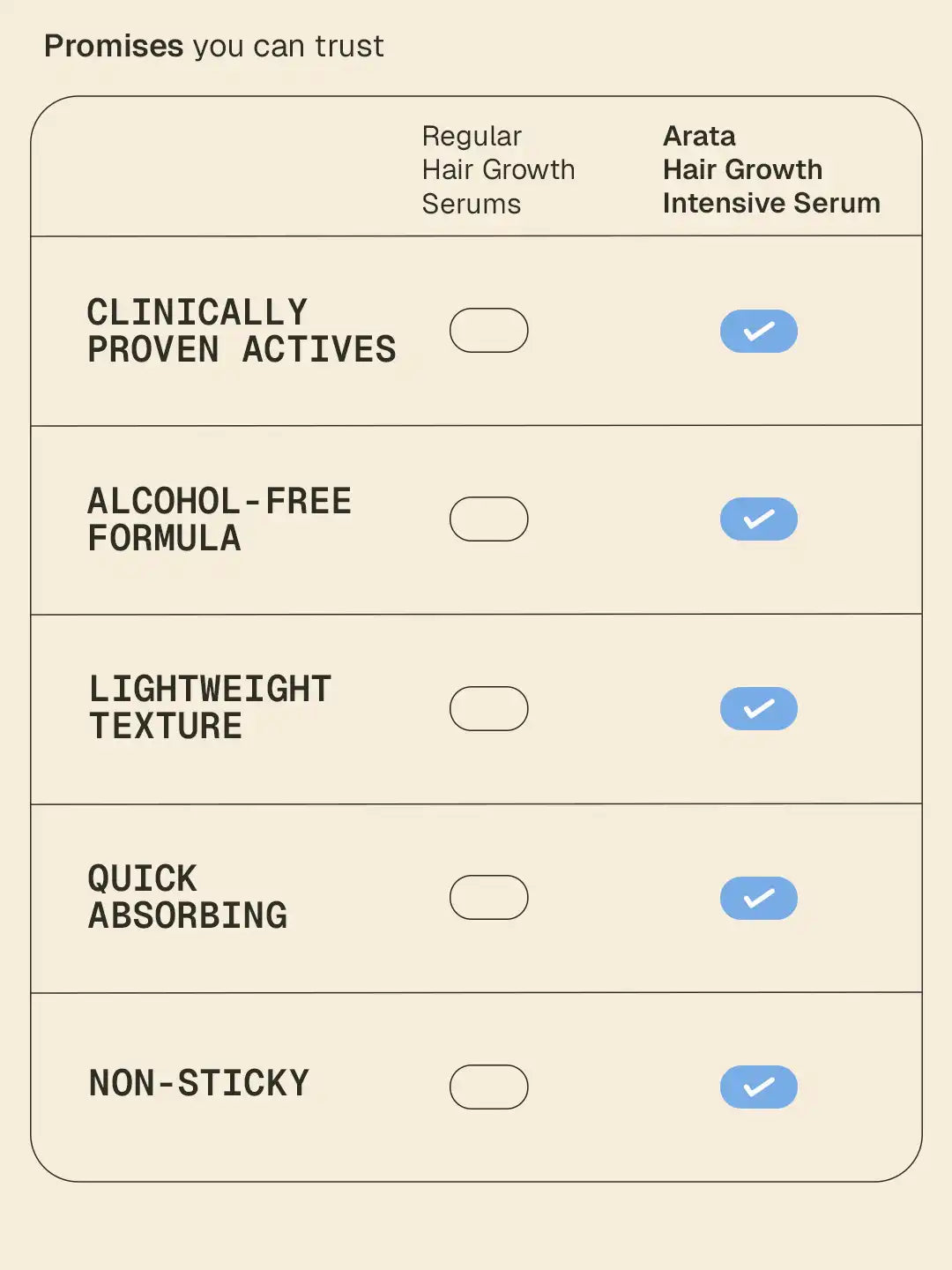The image size is (952, 1270).
Task: Select the Arata Hair Growth Intensive Serum header
Action: coord(771,169)
